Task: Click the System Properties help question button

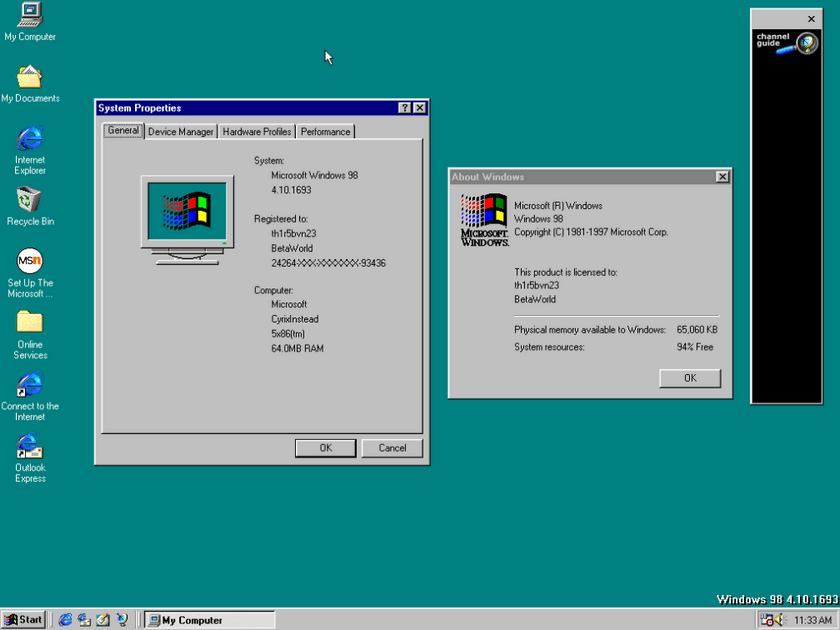Action: (x=405, y=108)
